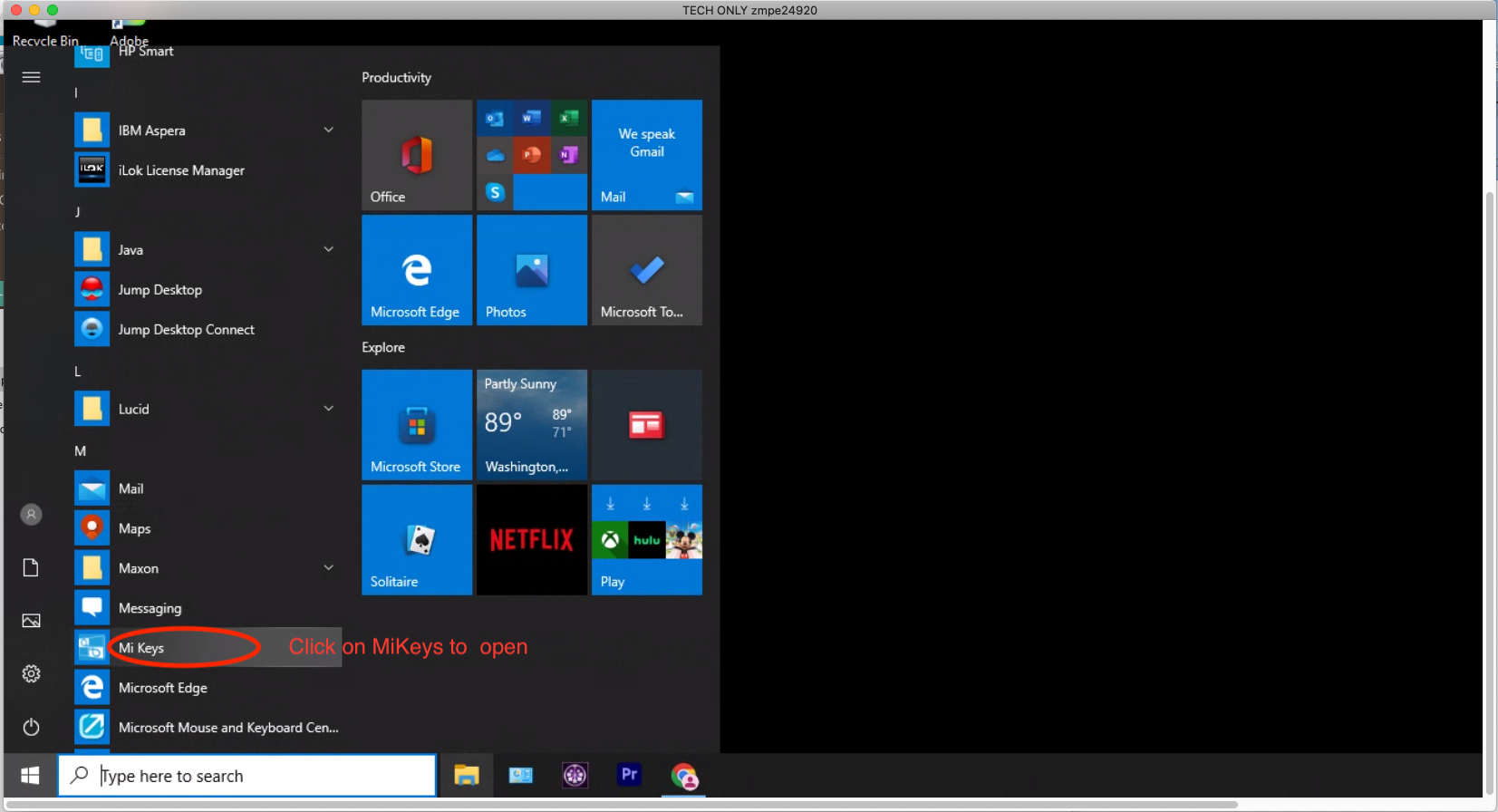Open the Microsoft Edge tile

pyautogui.click(x=417, y=270)
